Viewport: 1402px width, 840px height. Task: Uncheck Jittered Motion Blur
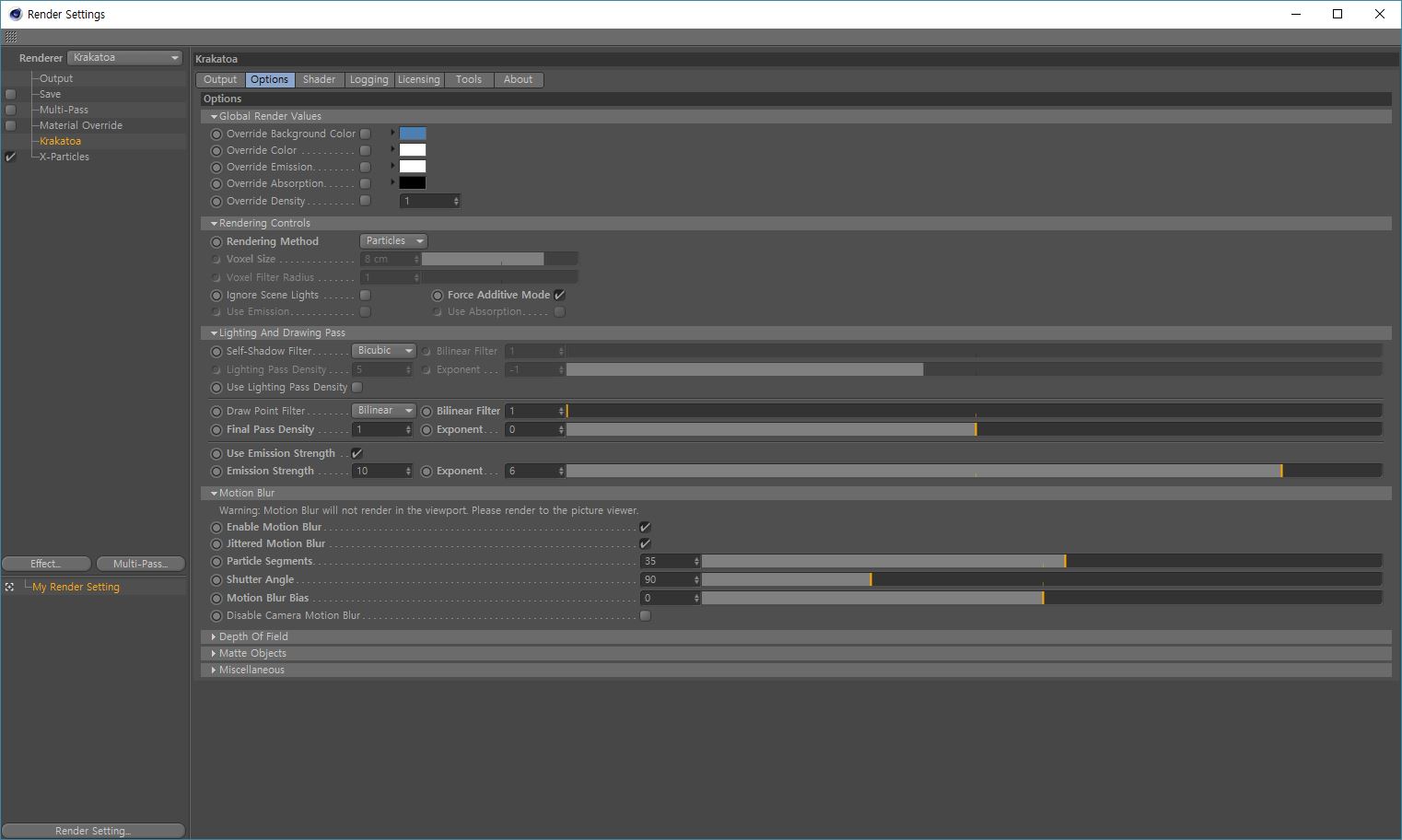645,543
